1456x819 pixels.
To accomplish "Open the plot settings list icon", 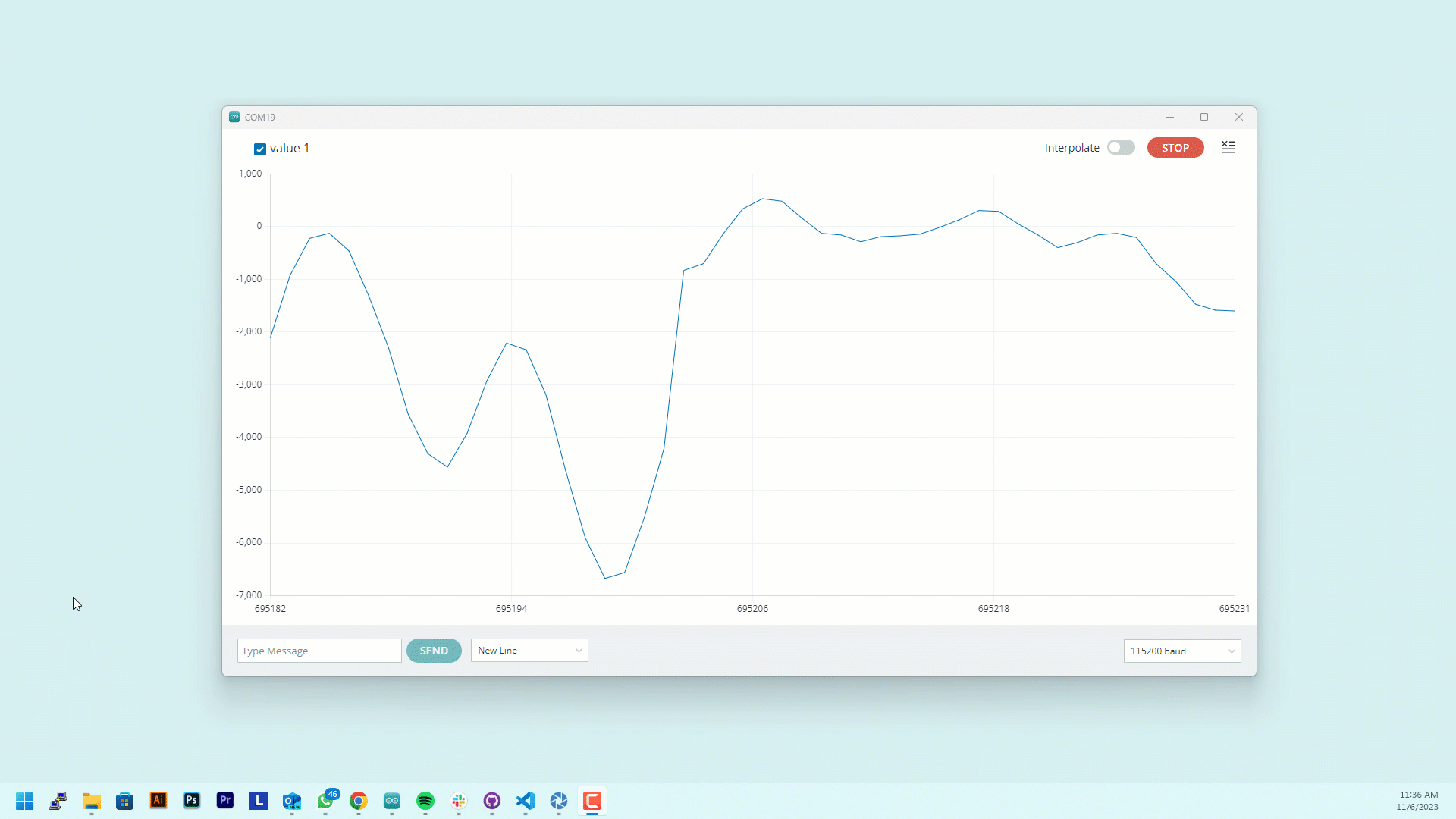I will [x=1228, y=147].
